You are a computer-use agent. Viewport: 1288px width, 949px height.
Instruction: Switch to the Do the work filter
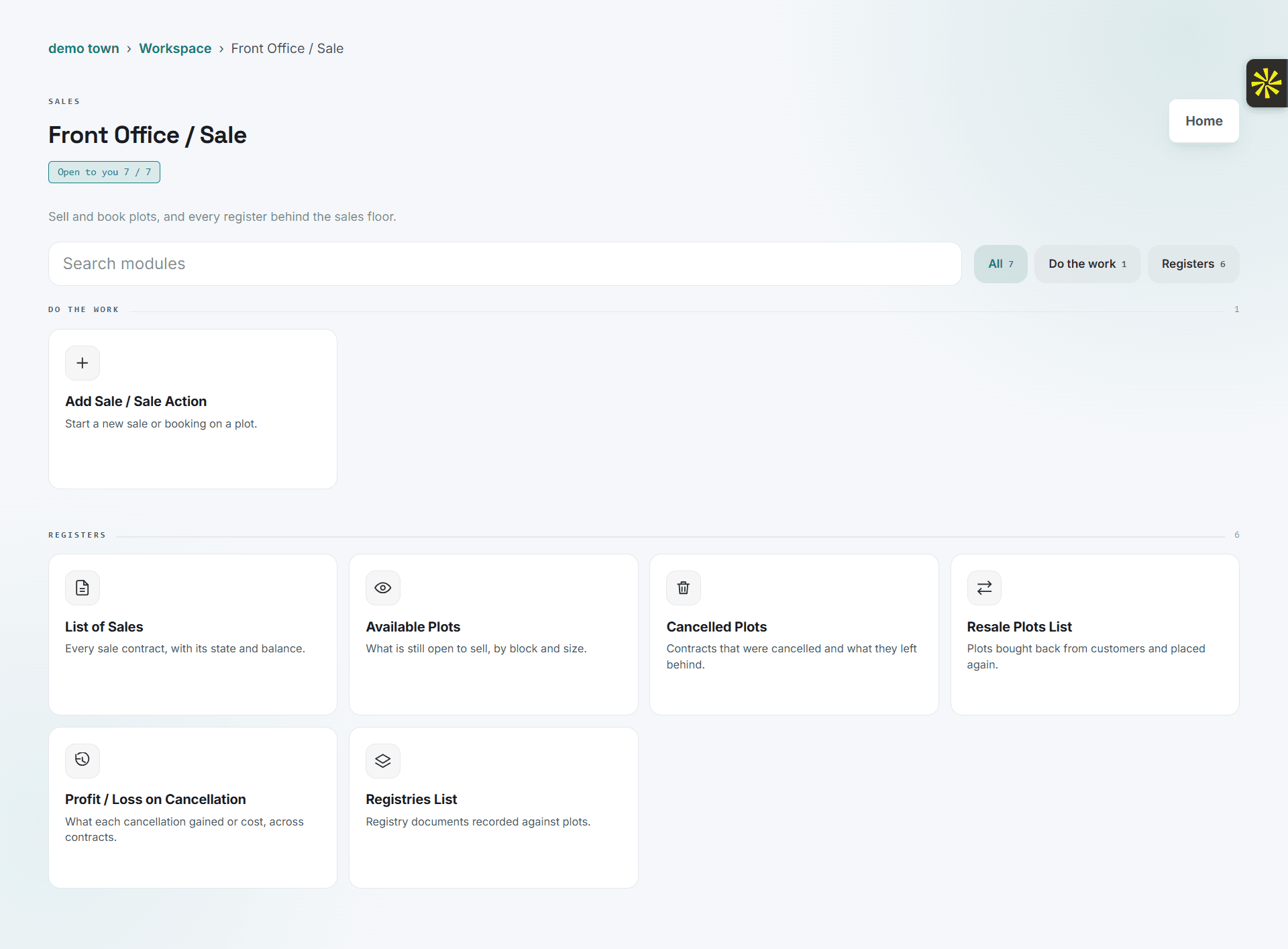click(1087, 264)
